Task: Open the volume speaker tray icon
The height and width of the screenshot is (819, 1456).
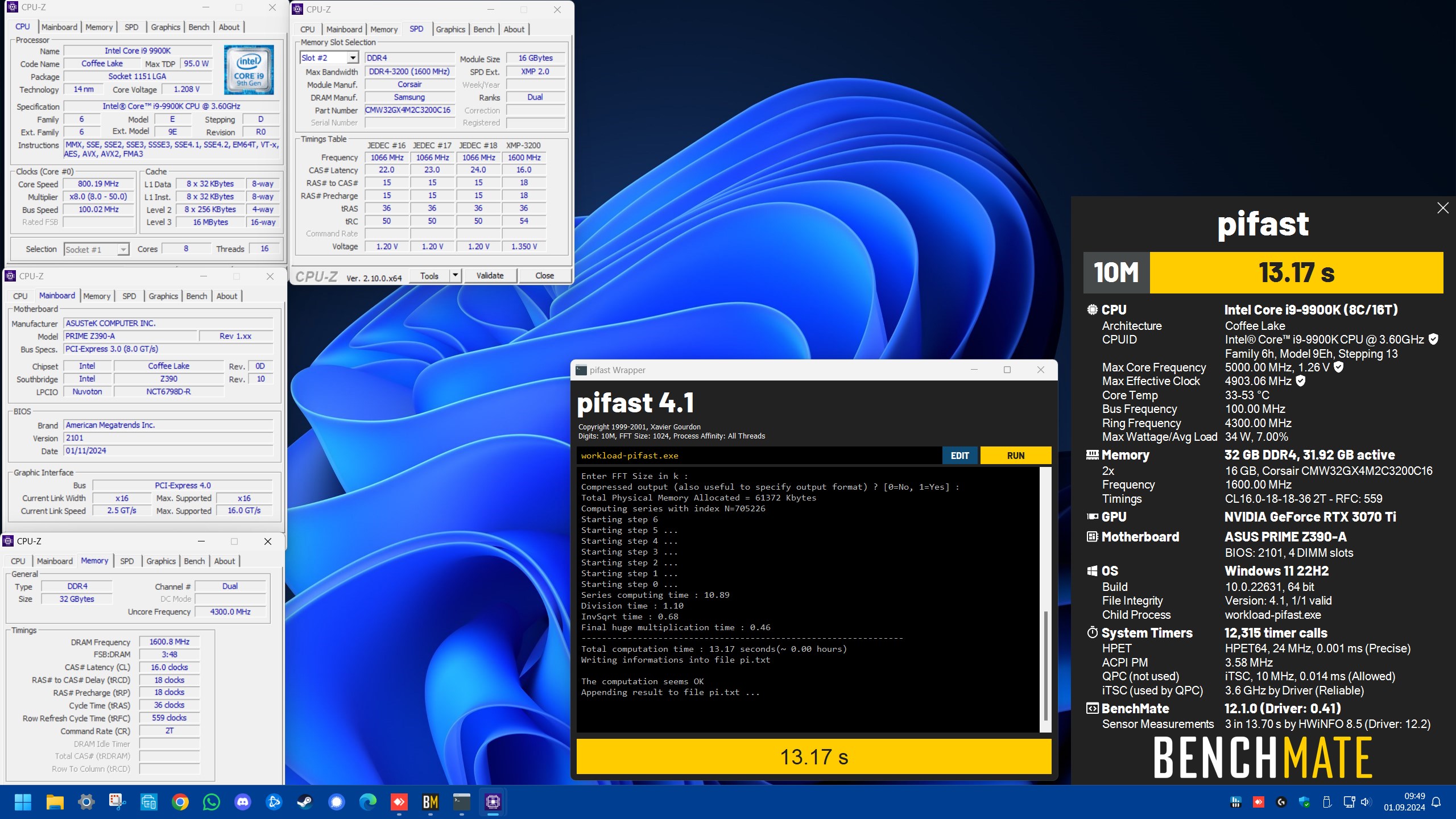Action: [x=1366, y=802]
